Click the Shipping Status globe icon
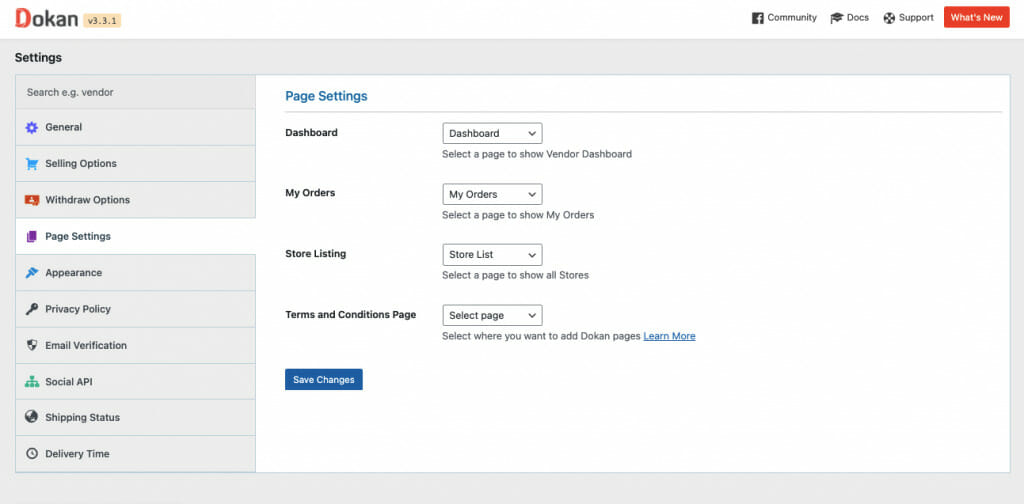 [31, 417]
